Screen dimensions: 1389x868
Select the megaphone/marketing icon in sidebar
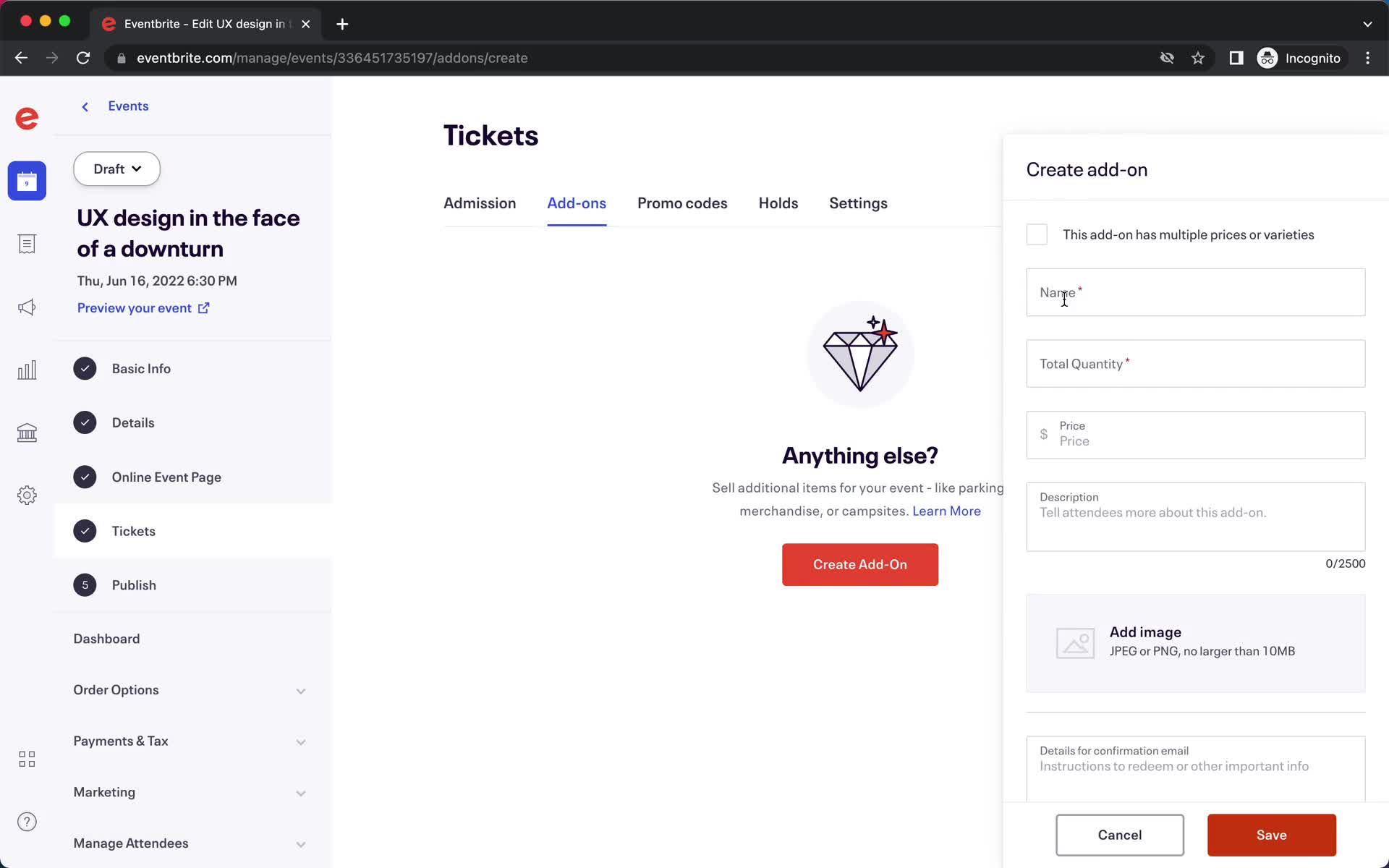click(x=27, y=306)
